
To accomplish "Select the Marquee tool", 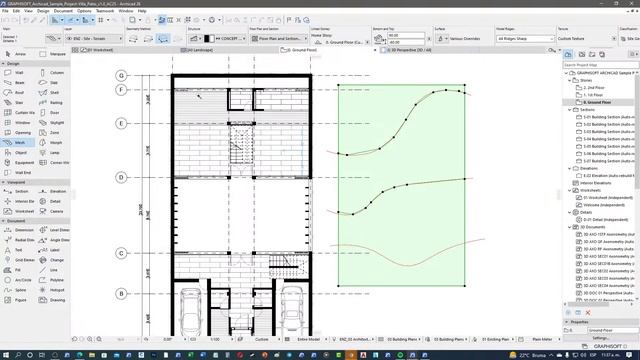I will coord(52,54).
